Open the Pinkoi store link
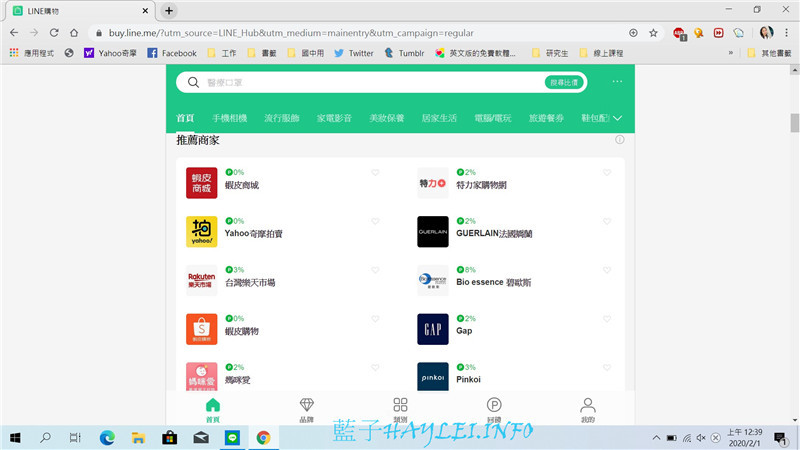Image resolution: width=800 pixels, height=450 pixels. (x=468, y=380)
